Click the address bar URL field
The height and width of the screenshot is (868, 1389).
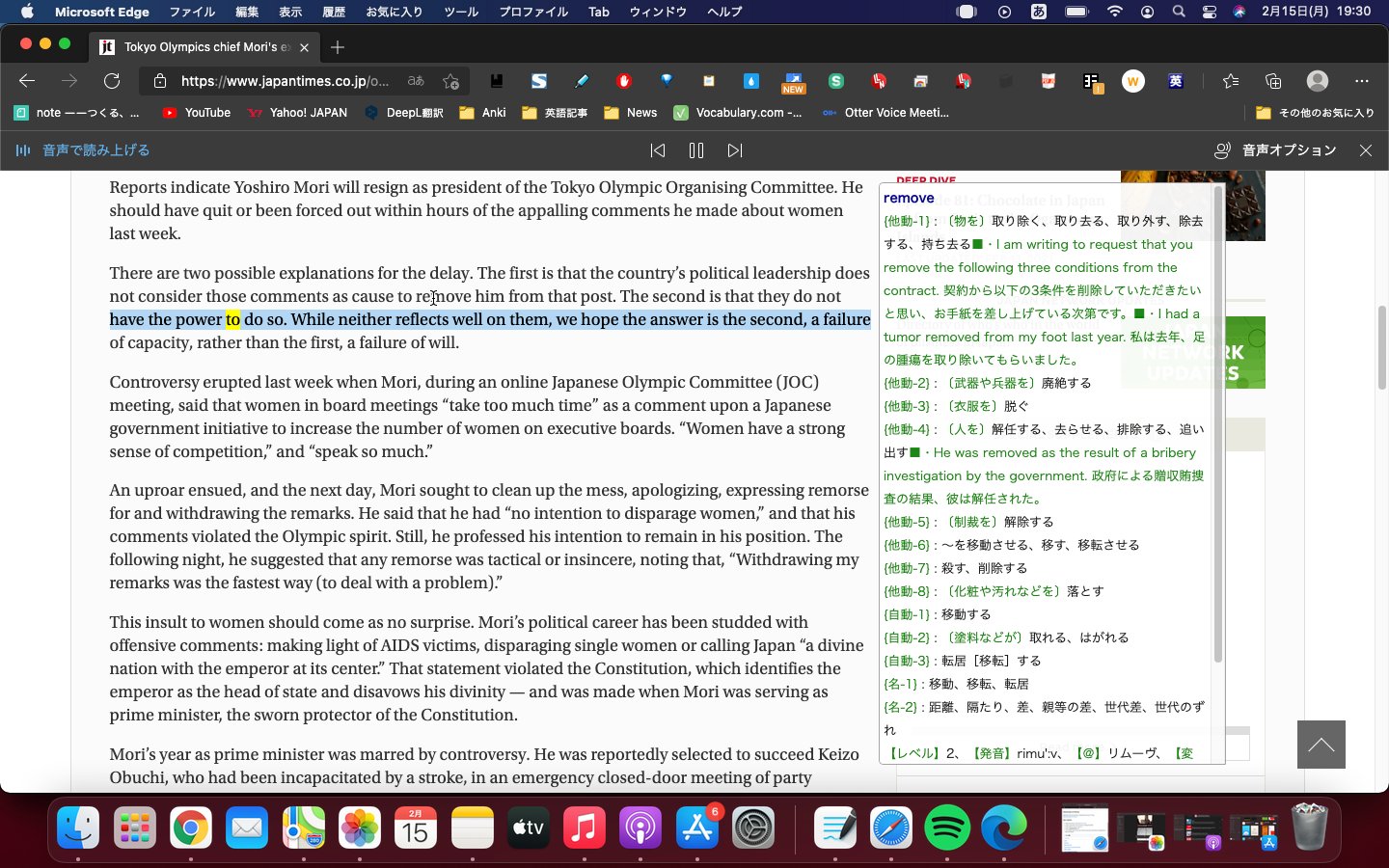(x=285, y=81)
